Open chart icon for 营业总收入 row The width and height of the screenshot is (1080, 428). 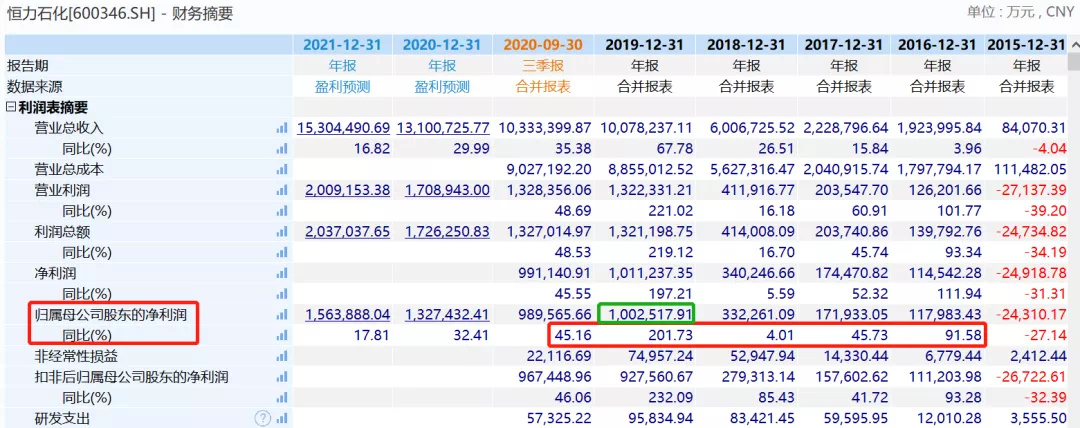coord(281,128)
